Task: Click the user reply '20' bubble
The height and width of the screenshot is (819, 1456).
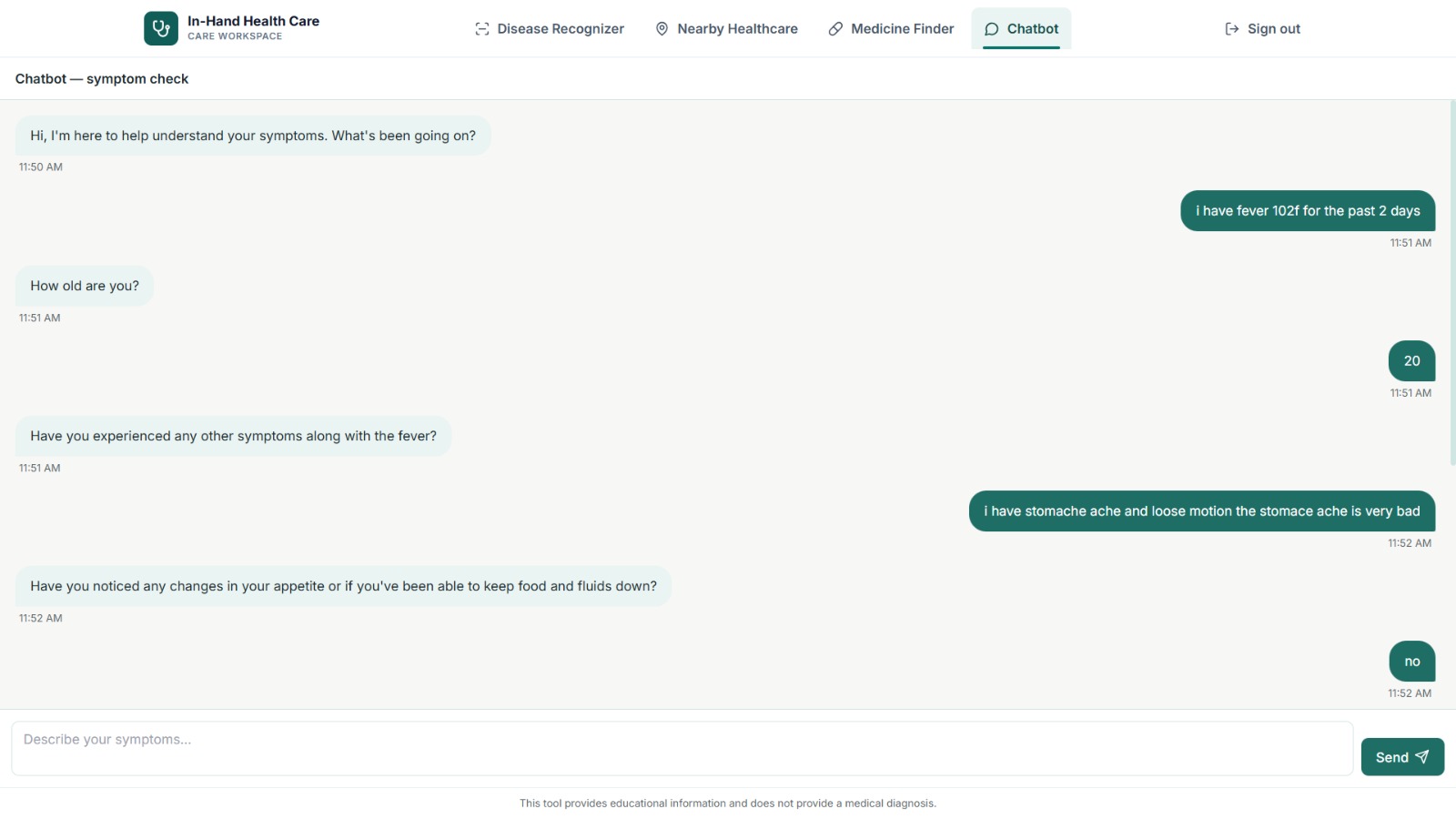Action: click(1412, 361)
